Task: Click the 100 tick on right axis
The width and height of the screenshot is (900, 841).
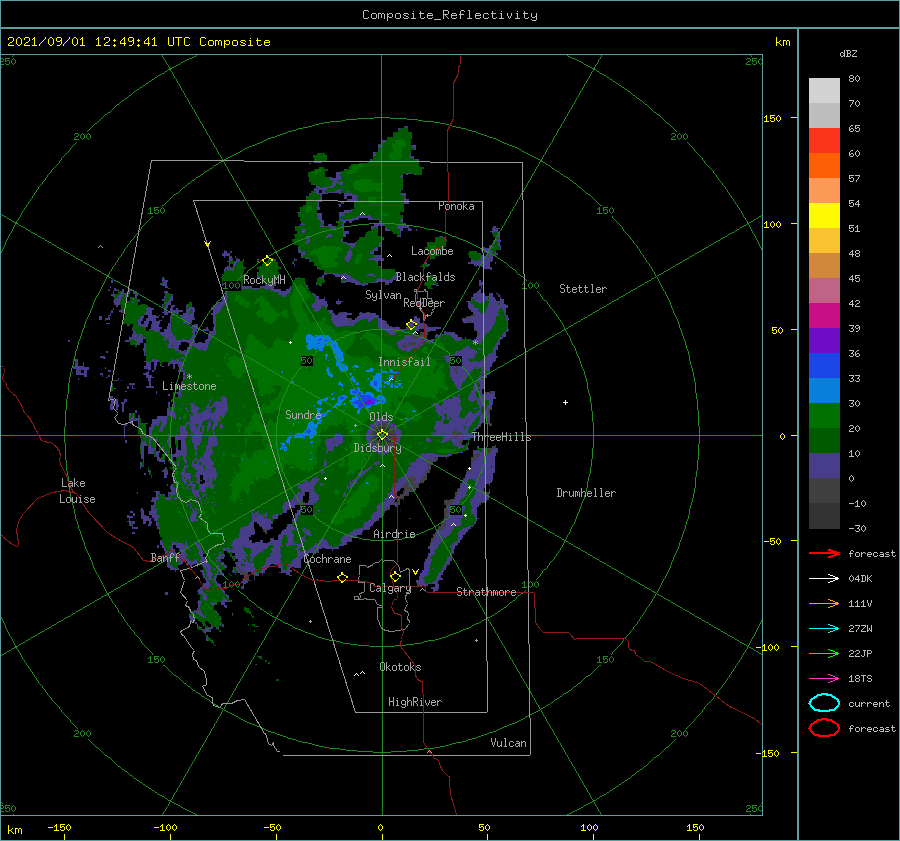Action: click(x=772, y=224)
